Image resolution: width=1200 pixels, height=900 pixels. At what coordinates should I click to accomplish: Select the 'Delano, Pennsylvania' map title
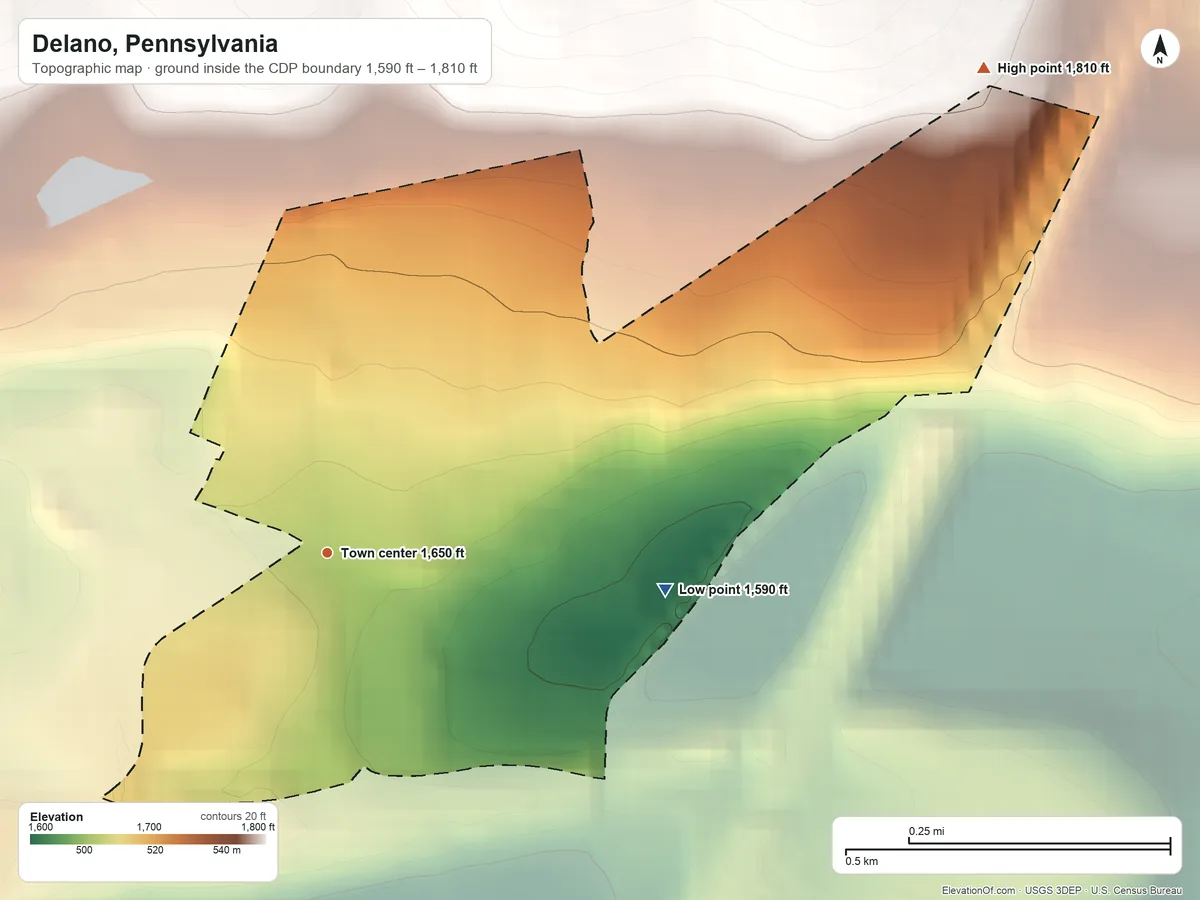tap(155, 44)
